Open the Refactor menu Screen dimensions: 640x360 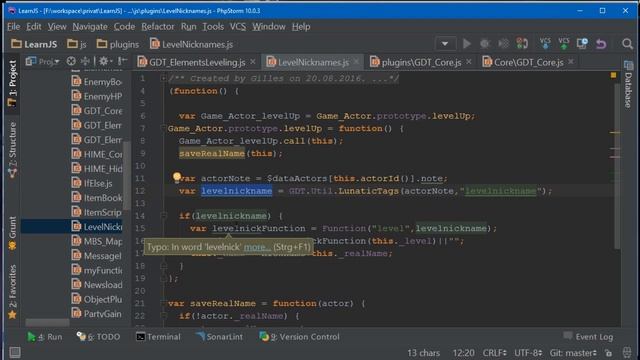(158, 27)
